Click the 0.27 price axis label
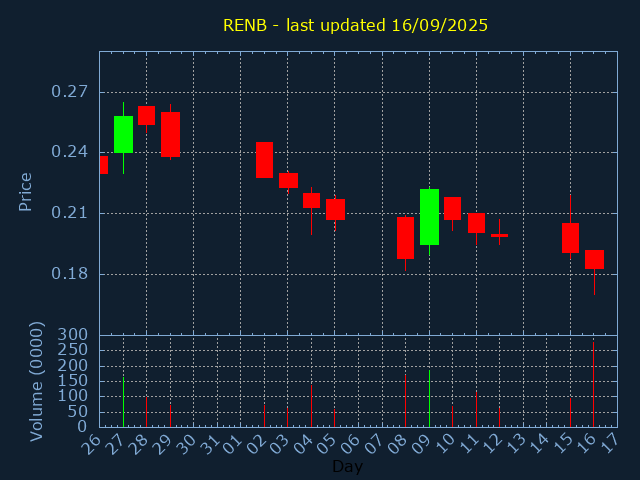This screenshot has width=640, height=480. click(69, 91)
